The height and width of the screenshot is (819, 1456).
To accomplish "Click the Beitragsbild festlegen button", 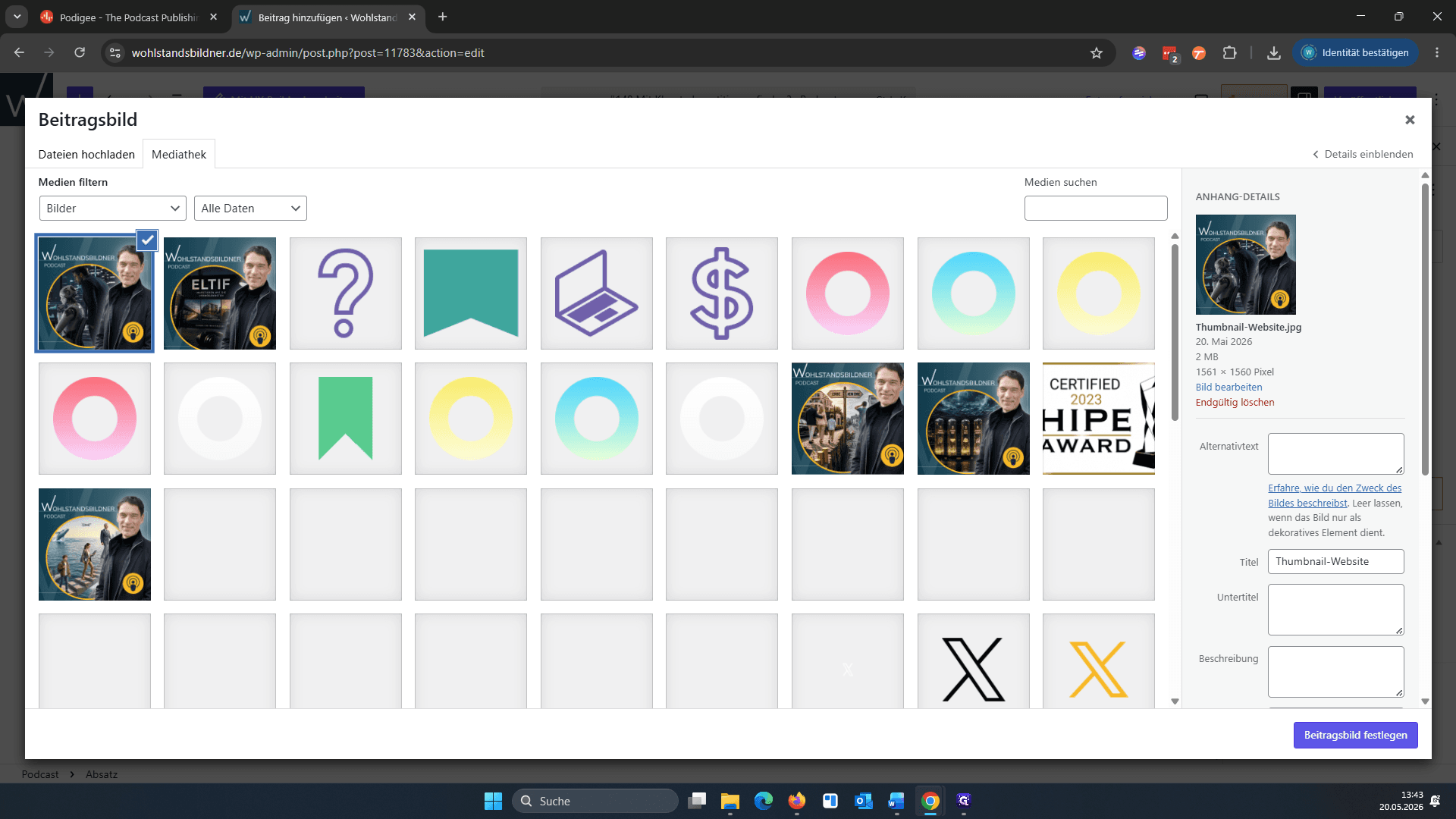I will click(x=1355, y=735).
